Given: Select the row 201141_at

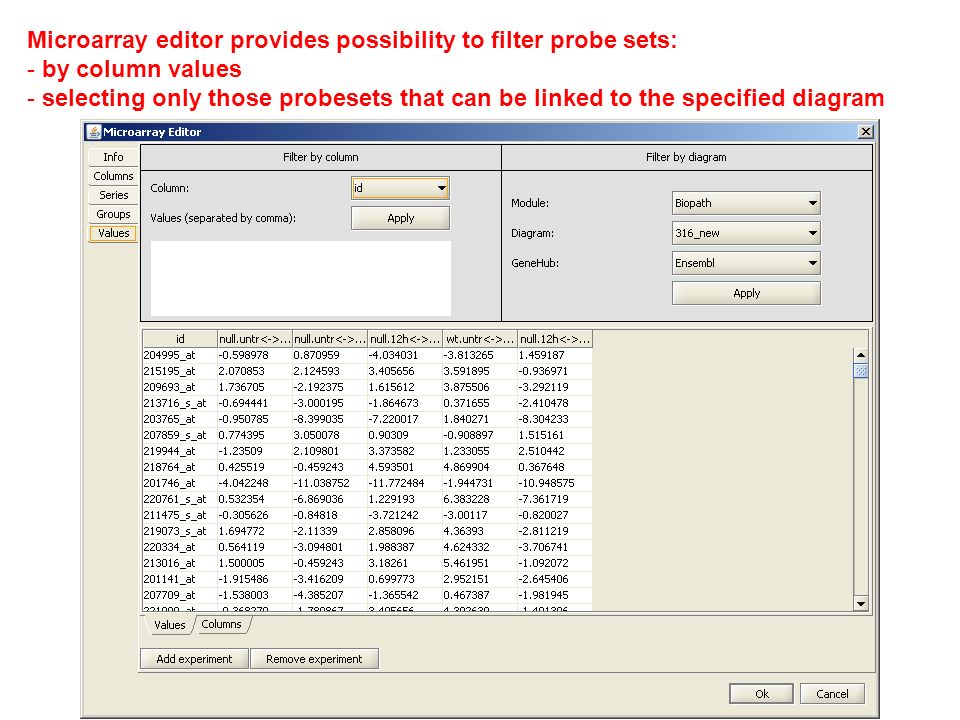Looking at the screenshot, I should pos(367,579).
